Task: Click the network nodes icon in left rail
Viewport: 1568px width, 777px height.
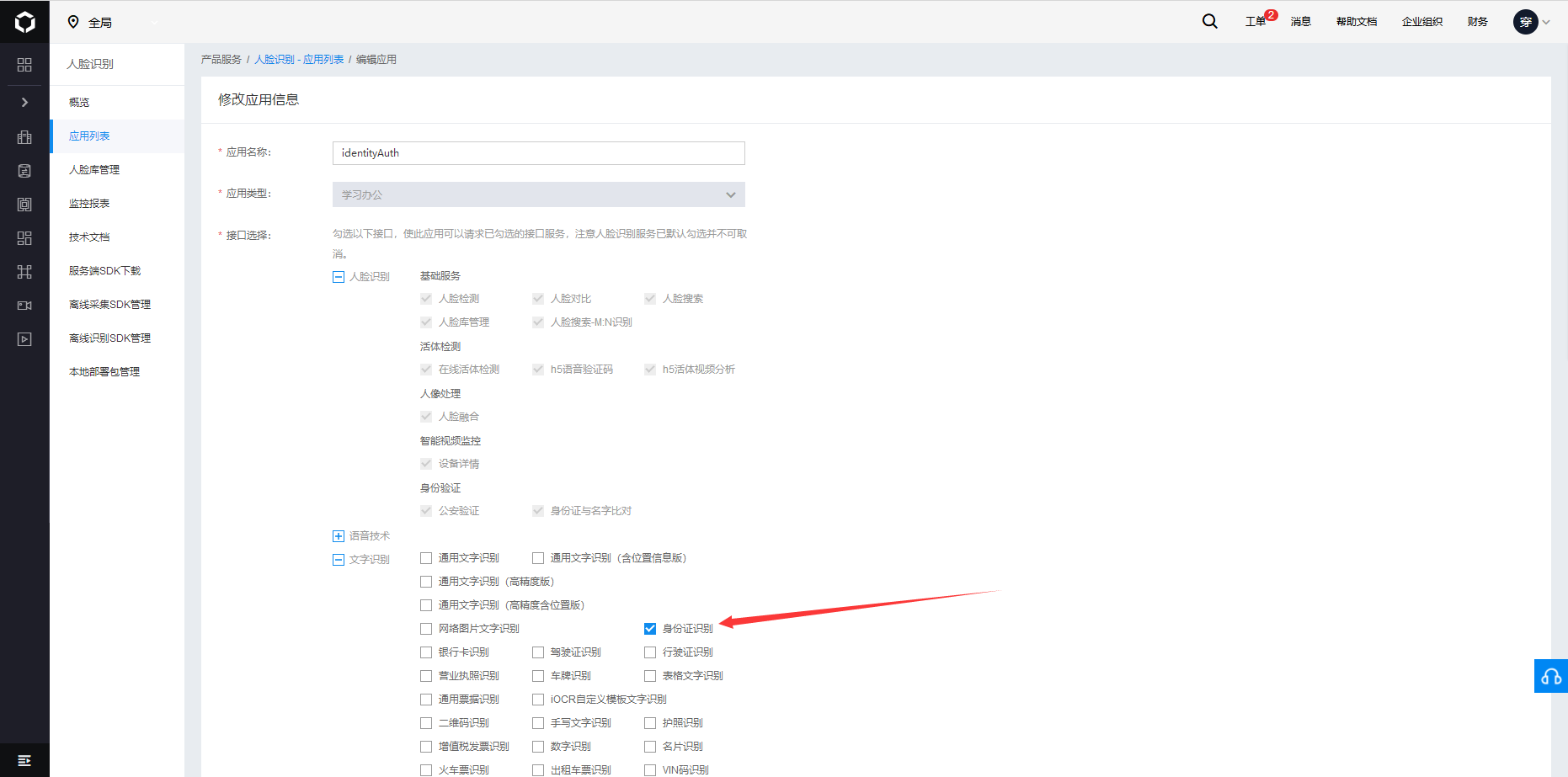Action: point(24,272)
